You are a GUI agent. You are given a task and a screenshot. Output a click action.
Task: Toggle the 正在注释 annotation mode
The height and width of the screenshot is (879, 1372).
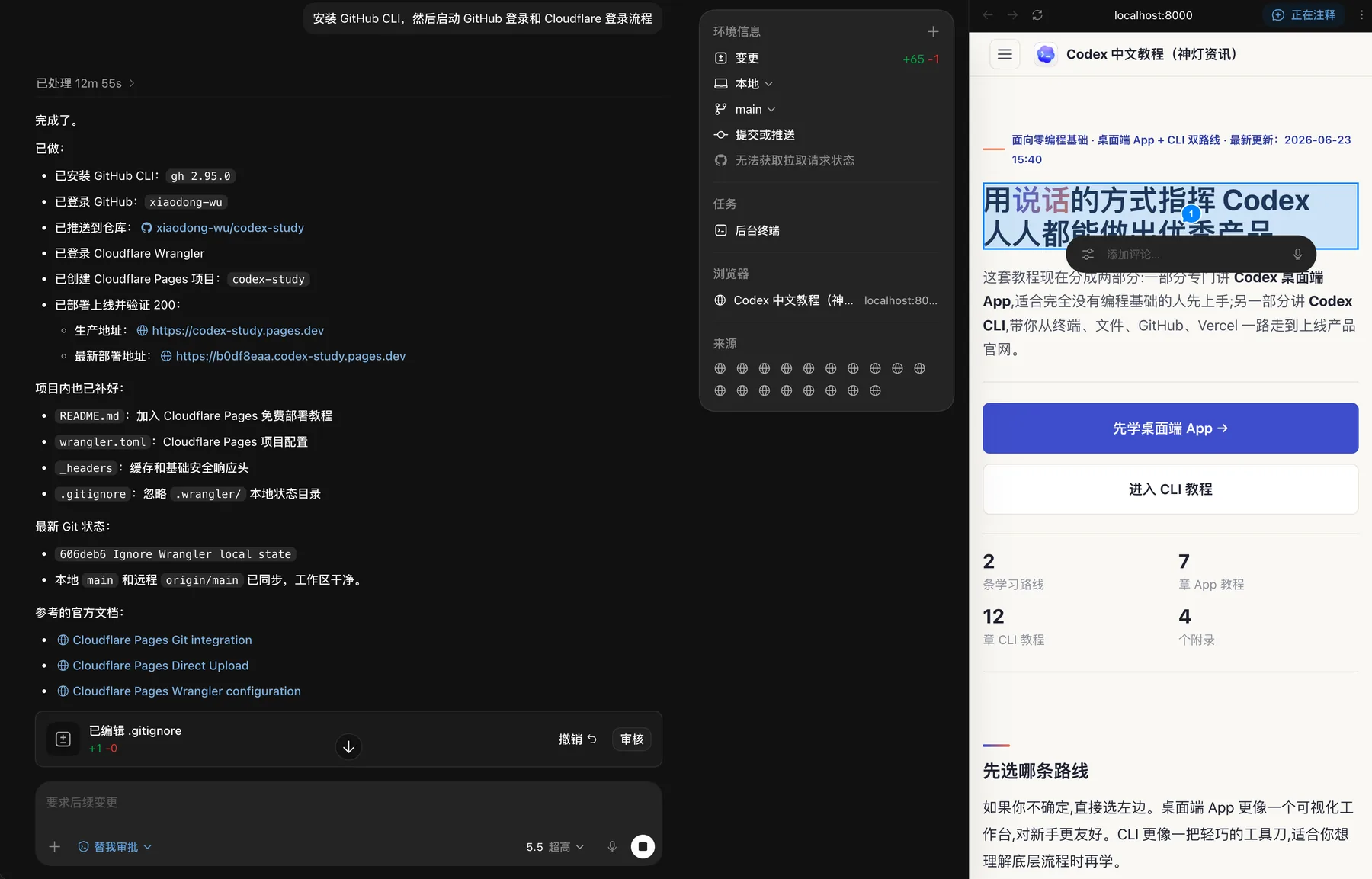tap(1303, 14)
